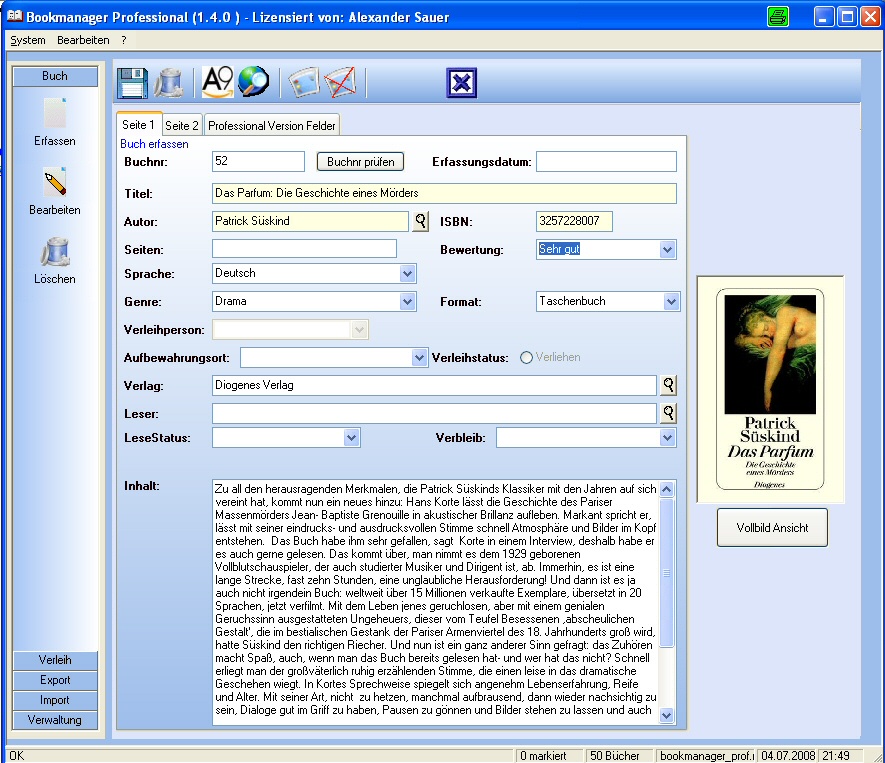This screenshot has height=763, width=885.
Task: Open the A9 Amazon lookup tool
Action: tap(217, 82)
